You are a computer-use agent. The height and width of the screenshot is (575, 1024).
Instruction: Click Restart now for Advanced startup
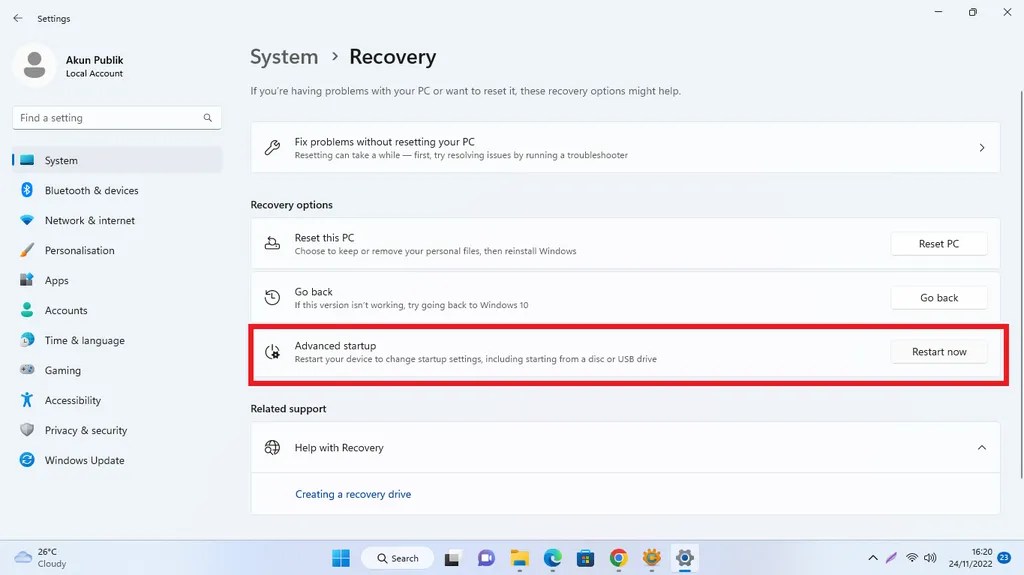pos(938,352)
